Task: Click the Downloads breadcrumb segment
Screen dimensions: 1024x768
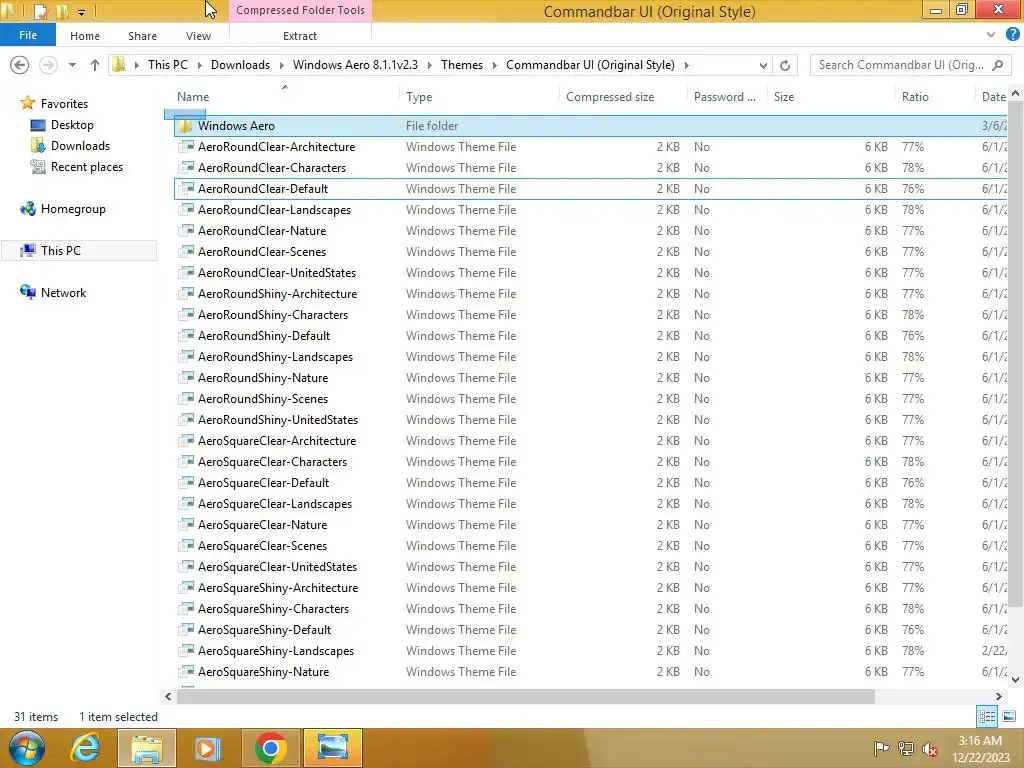Action: (x=240, y=65)
